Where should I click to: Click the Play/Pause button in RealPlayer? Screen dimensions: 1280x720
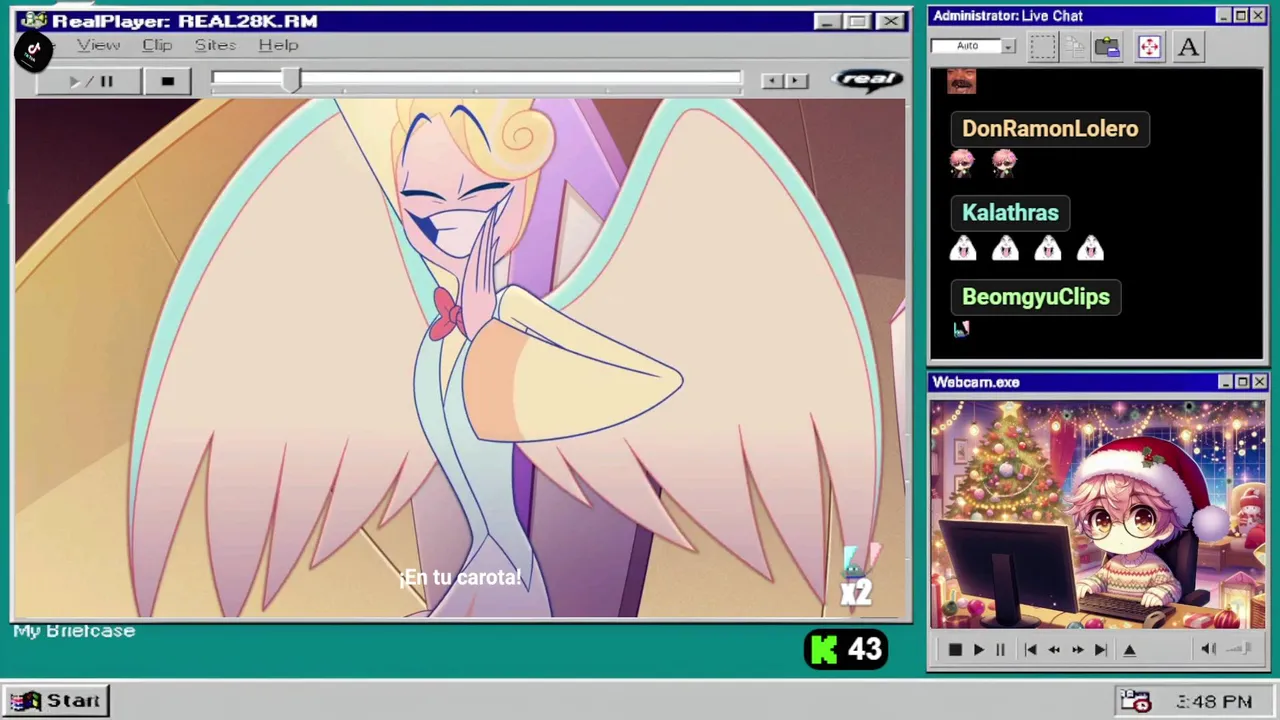[90, 81]
